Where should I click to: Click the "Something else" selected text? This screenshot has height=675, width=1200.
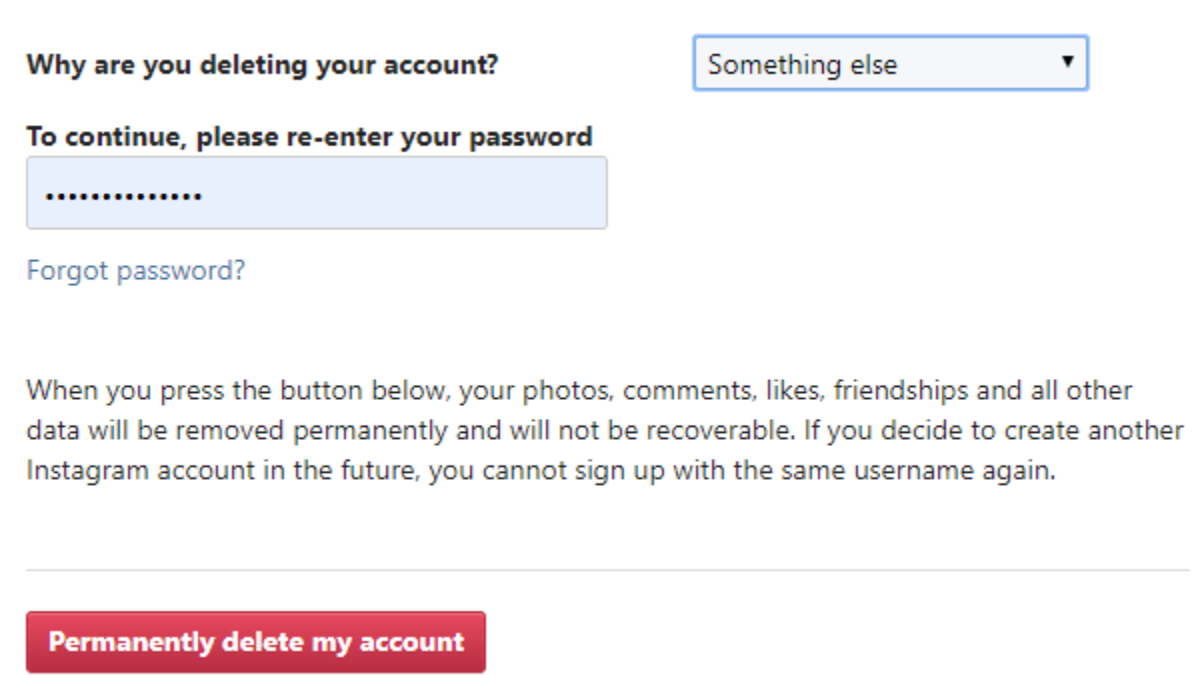[x=802, y=65]
